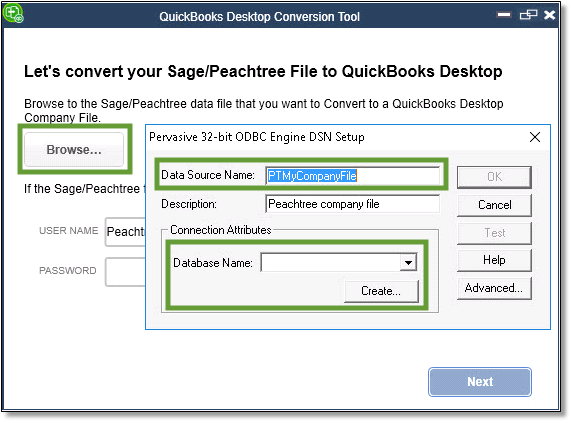Screen dimensions: 572x423
Task: Close the QuickBooks Conversion Tool window
Action: pyautogui.click(x=549, y=15)
